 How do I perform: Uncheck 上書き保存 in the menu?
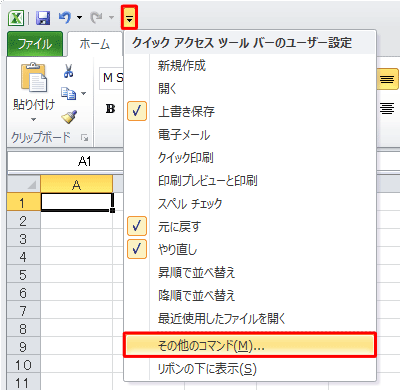click(250, 111)
